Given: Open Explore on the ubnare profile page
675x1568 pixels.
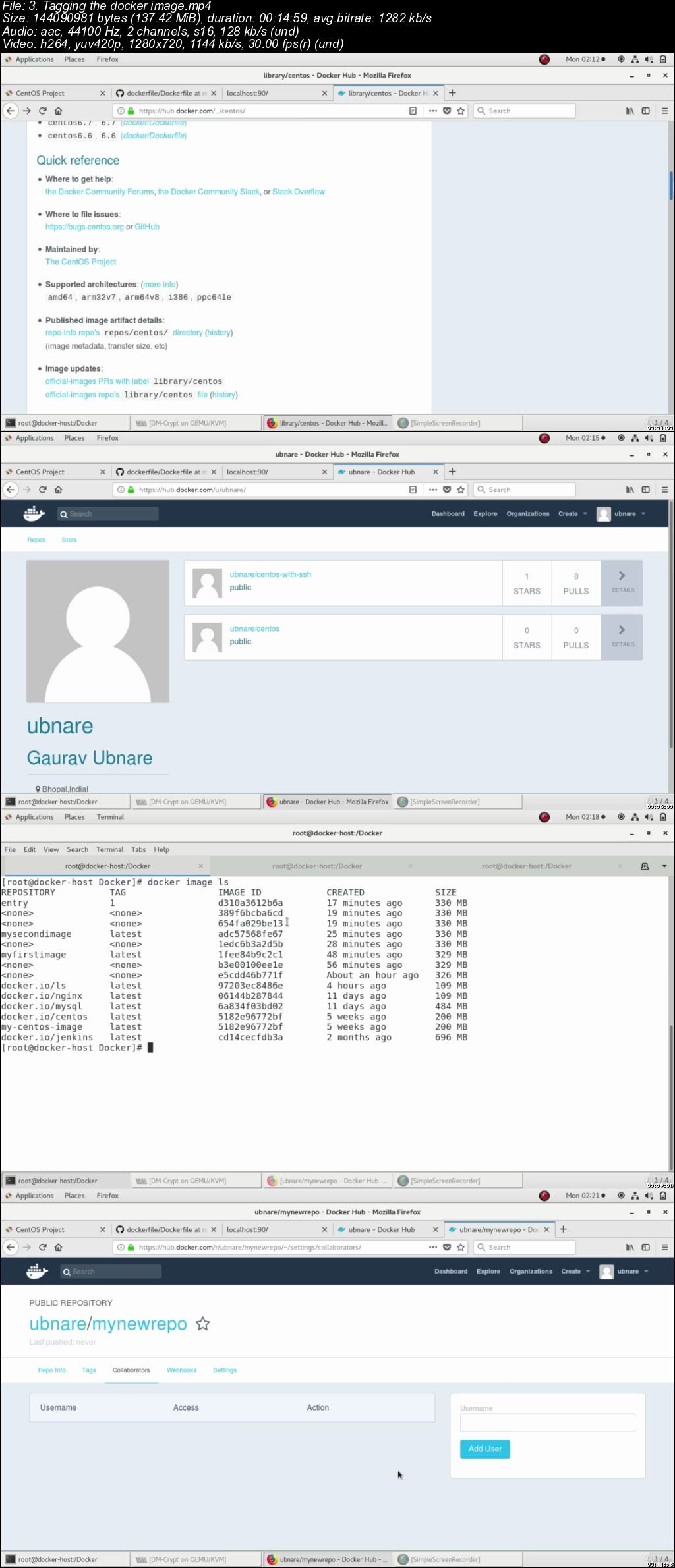Looking at the screenshot, I should coord(485,514).
